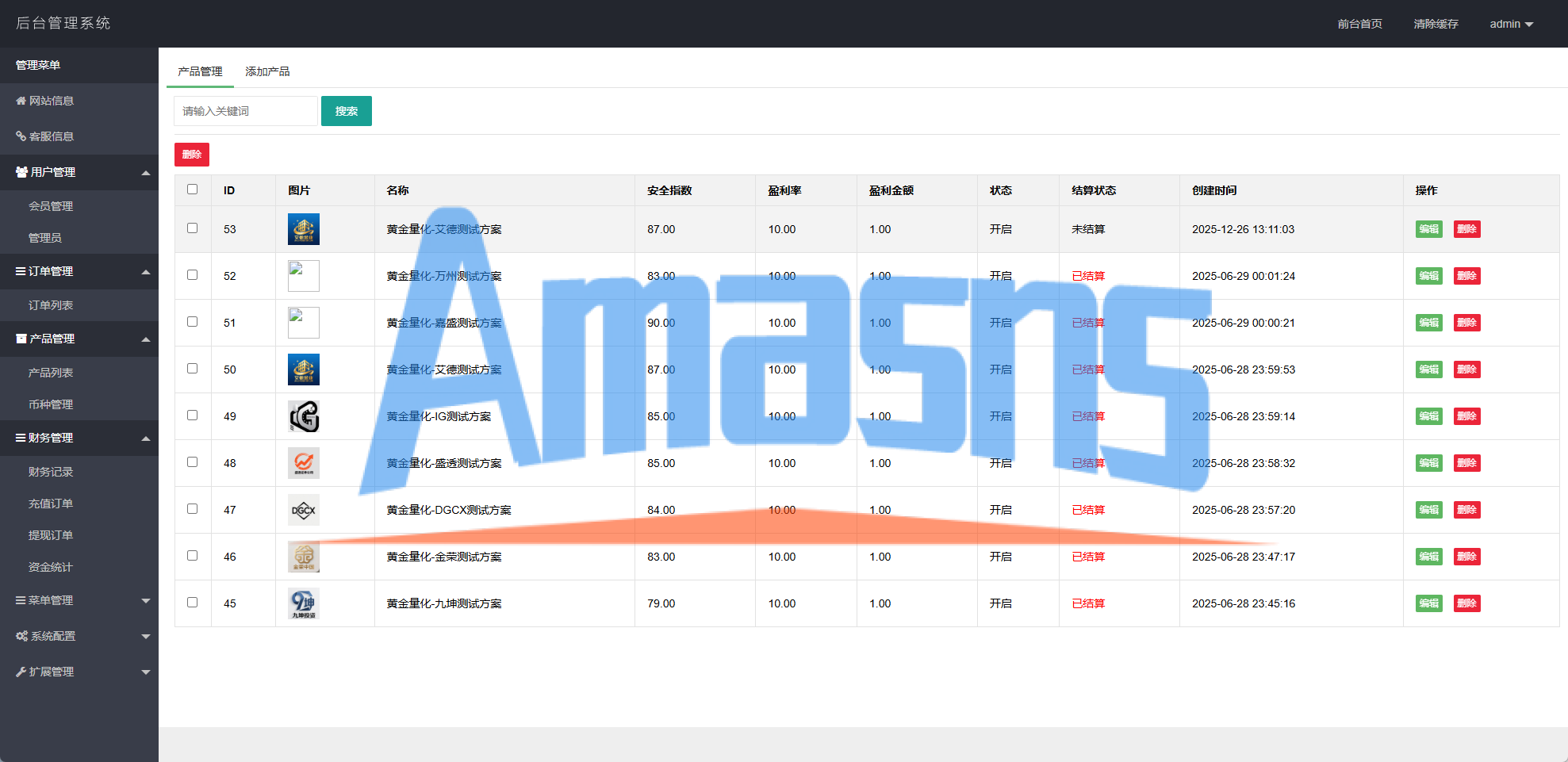
Task: Open the red logo thumbnail in row 48
Action: click(x=304, y=463)
